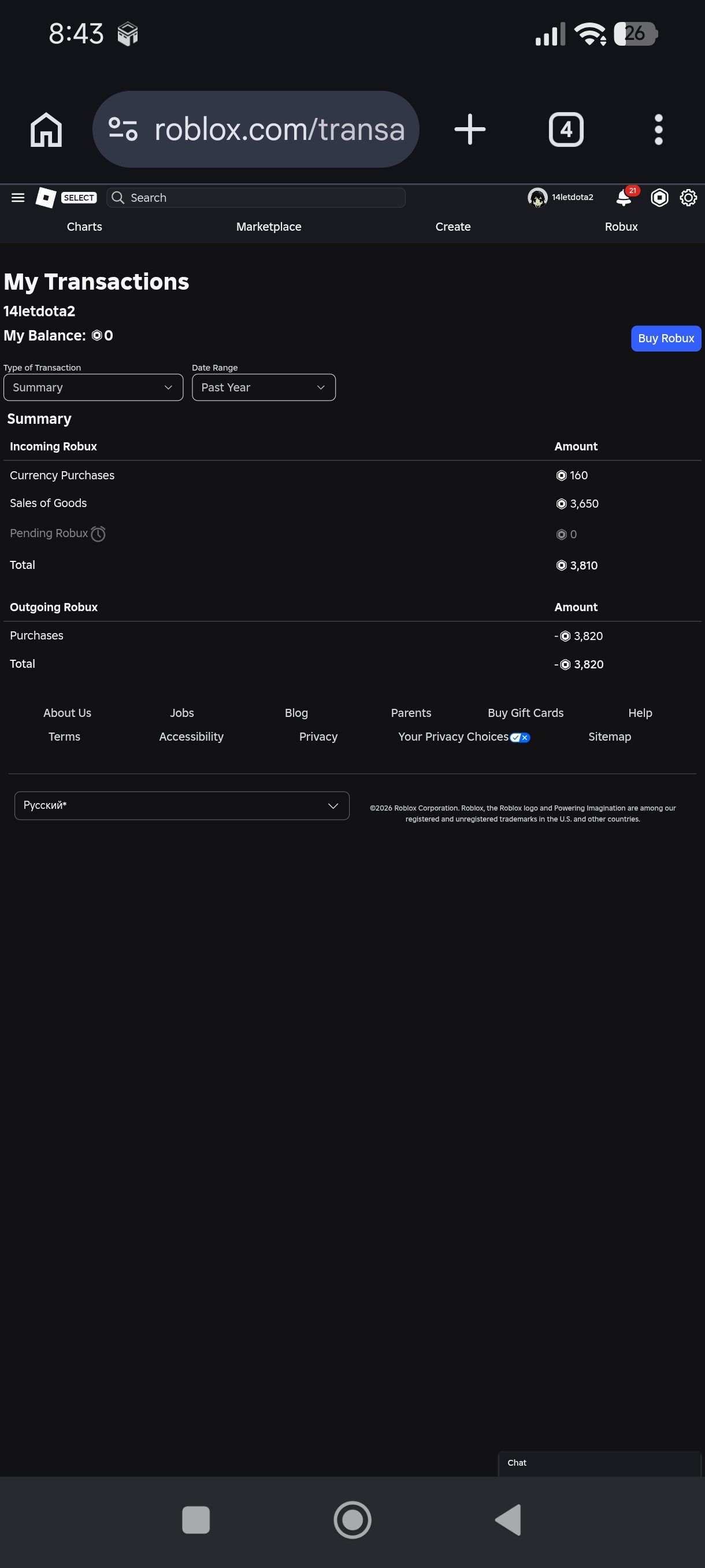This screenshot has width=705, height=1568.
Task: Open the browser three-dot menu
Action: pos(658,129)
